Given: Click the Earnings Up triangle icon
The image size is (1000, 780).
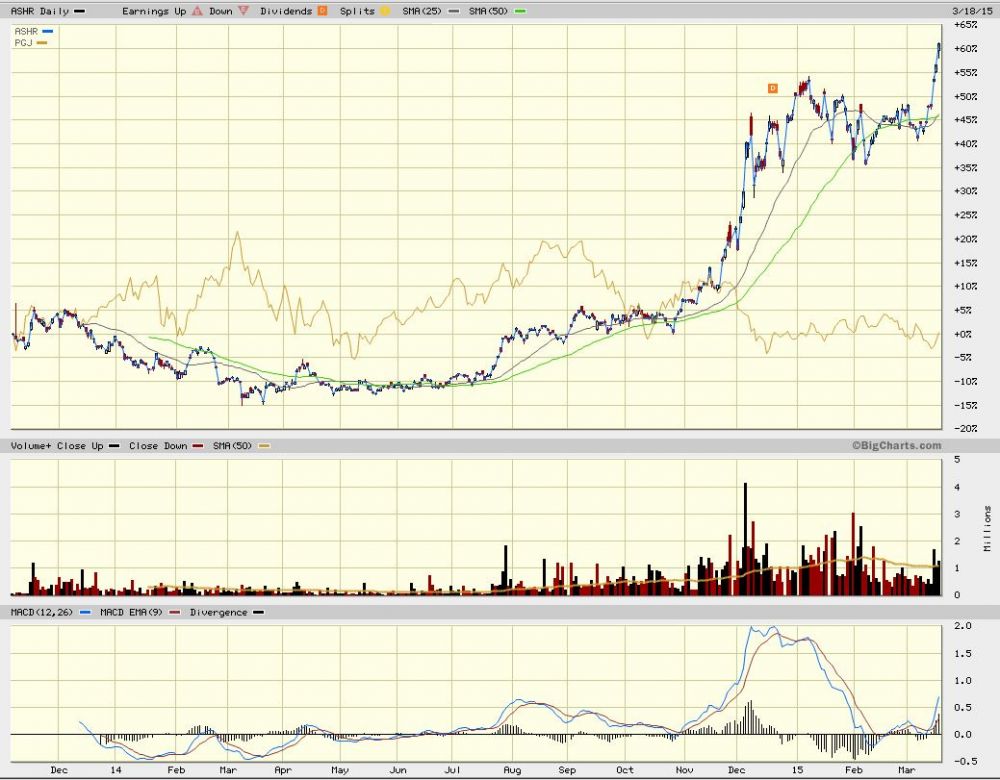Looking at the screenshot, I should coord(197,11).
